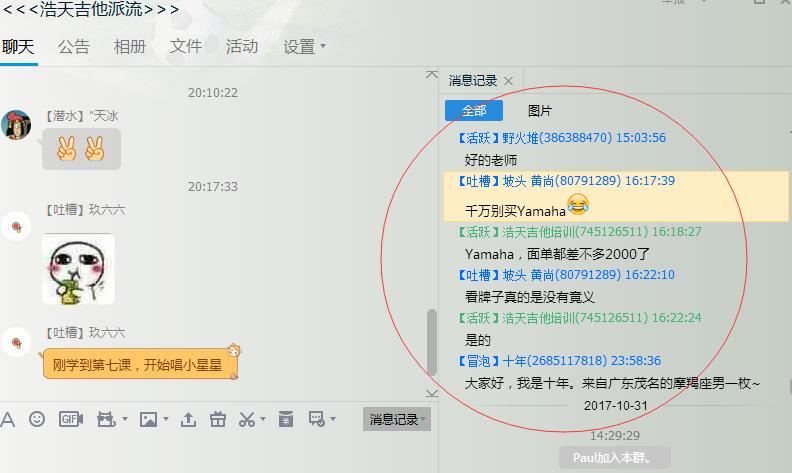Screen dimensions: 792x473
Task: Click the group title 浩天吉他派流
Action: (x=91, y=9)
